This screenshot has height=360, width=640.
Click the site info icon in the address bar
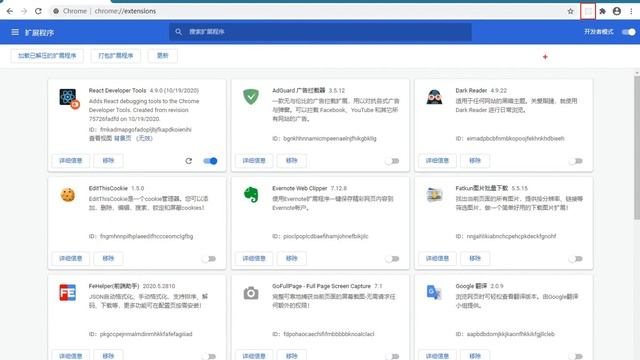point(56,11)
